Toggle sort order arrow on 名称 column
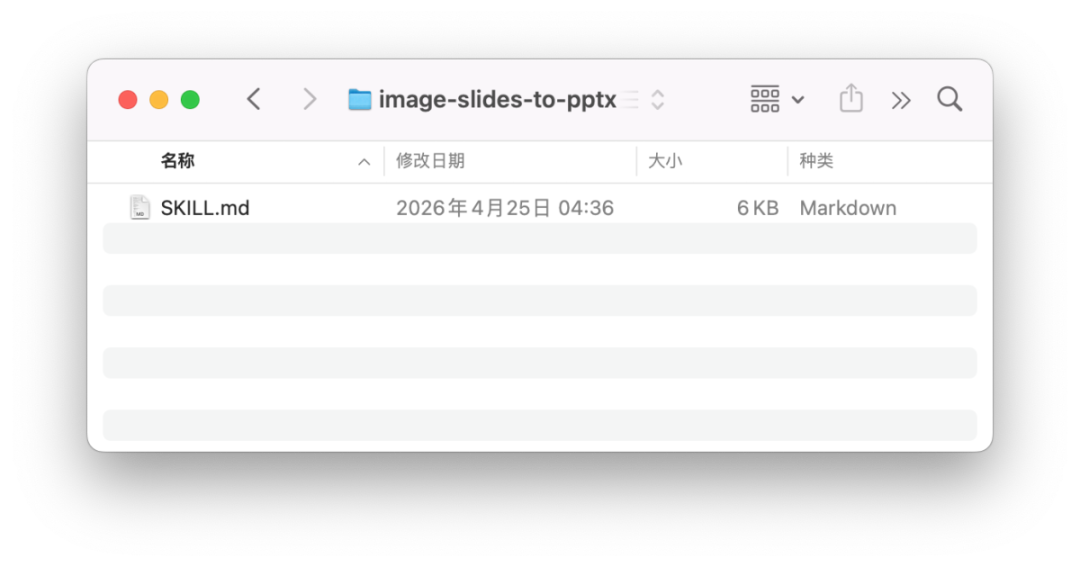1080x567 pixels. point(364,162)
